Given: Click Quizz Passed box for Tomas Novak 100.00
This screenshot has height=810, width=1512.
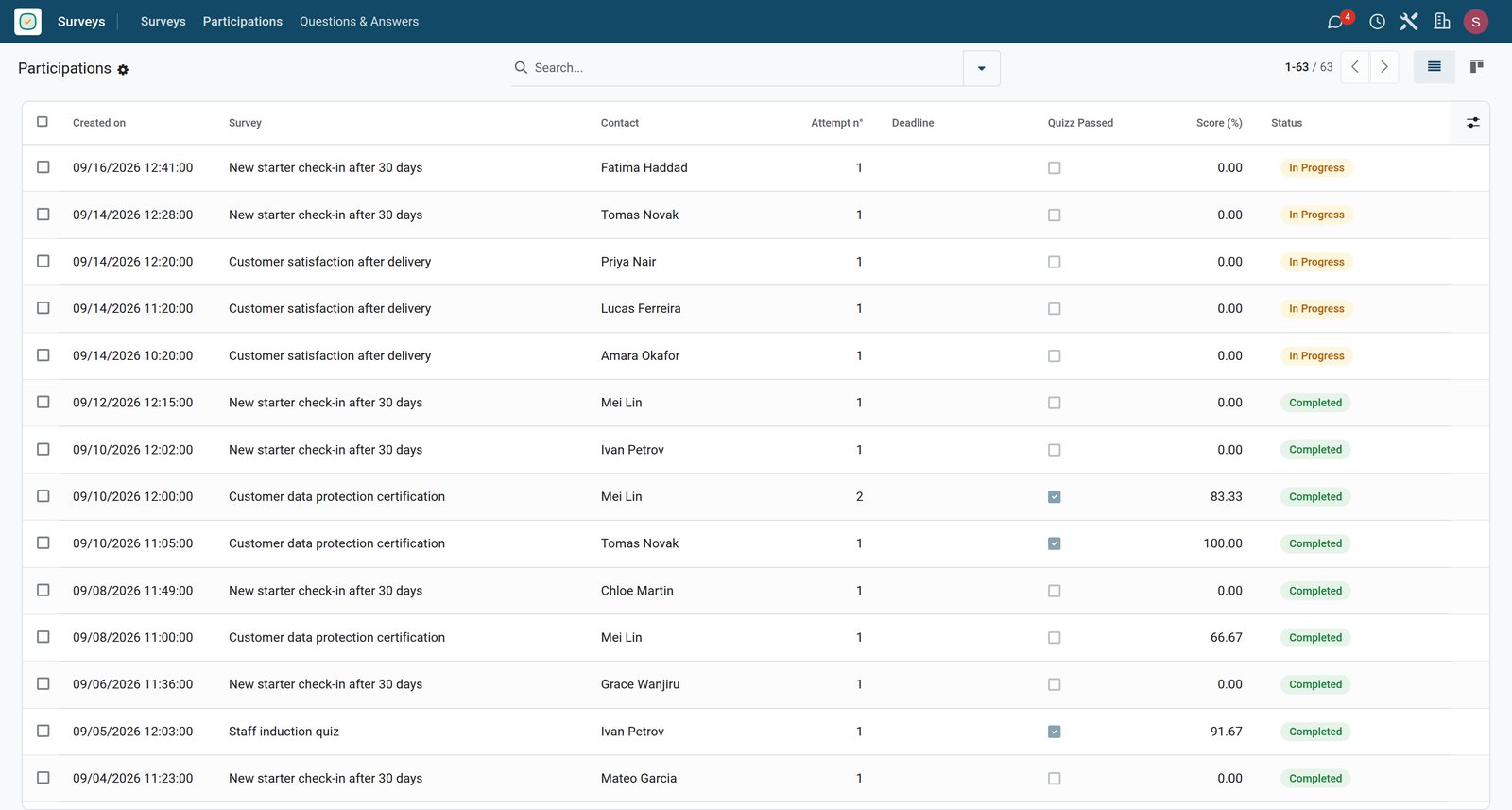Looking at the screenshot, I should pos(1055,543).
